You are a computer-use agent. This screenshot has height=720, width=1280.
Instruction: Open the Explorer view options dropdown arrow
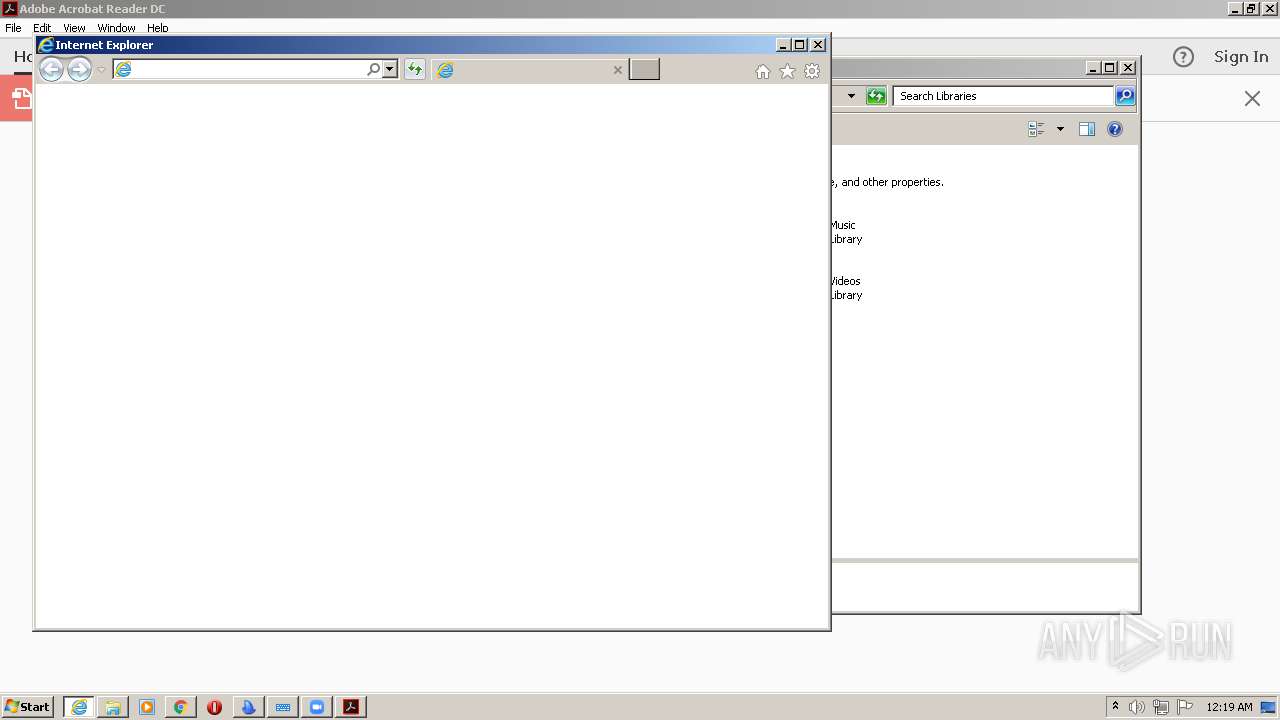point(1060,129)
